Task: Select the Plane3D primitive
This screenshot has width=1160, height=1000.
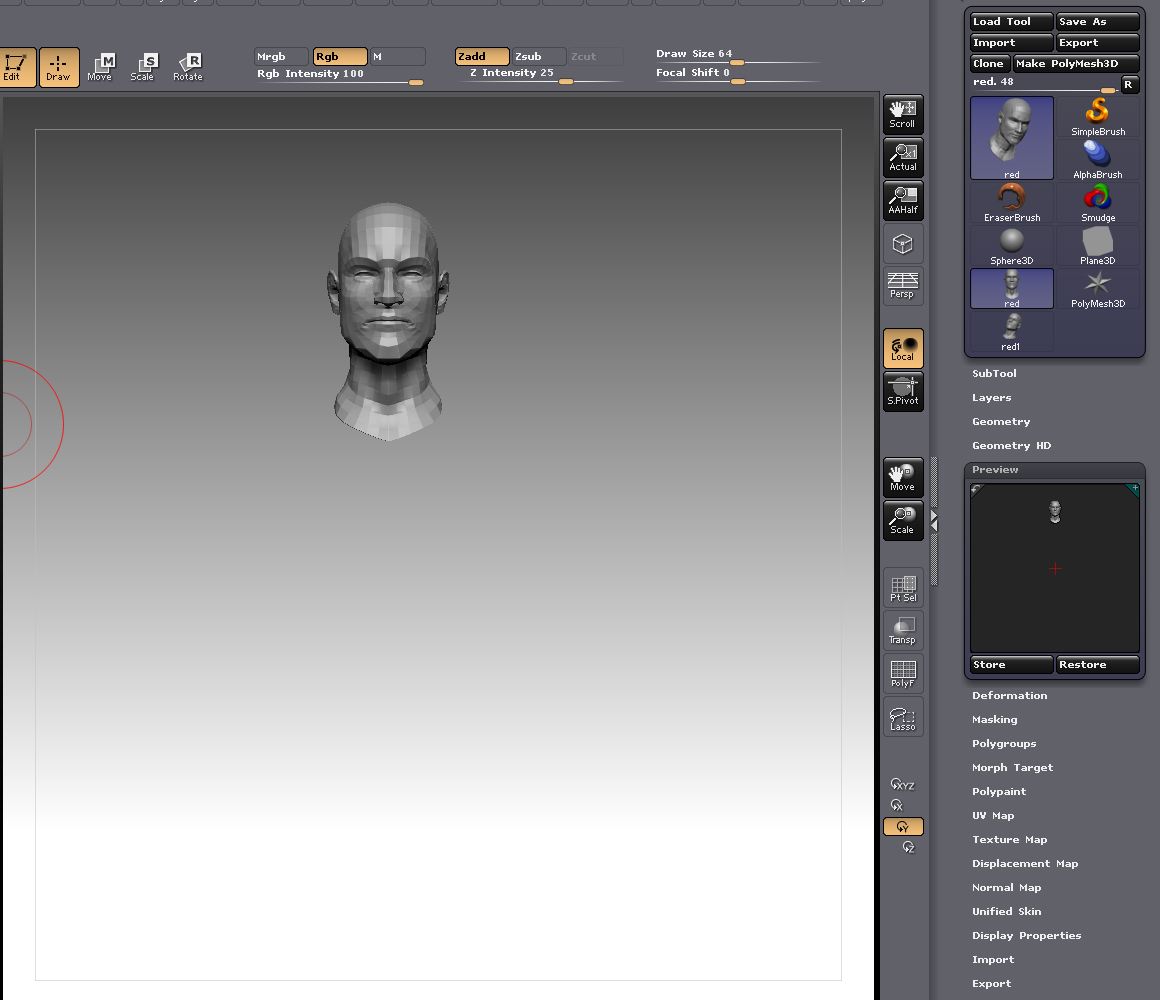Action: click(x=1097, y=244)
